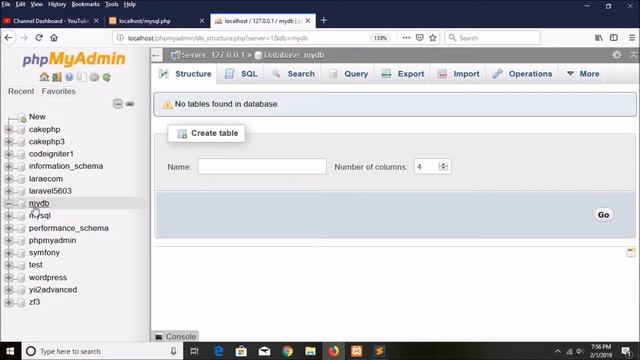
Task: Click the browser address bar
Action: 245,38
